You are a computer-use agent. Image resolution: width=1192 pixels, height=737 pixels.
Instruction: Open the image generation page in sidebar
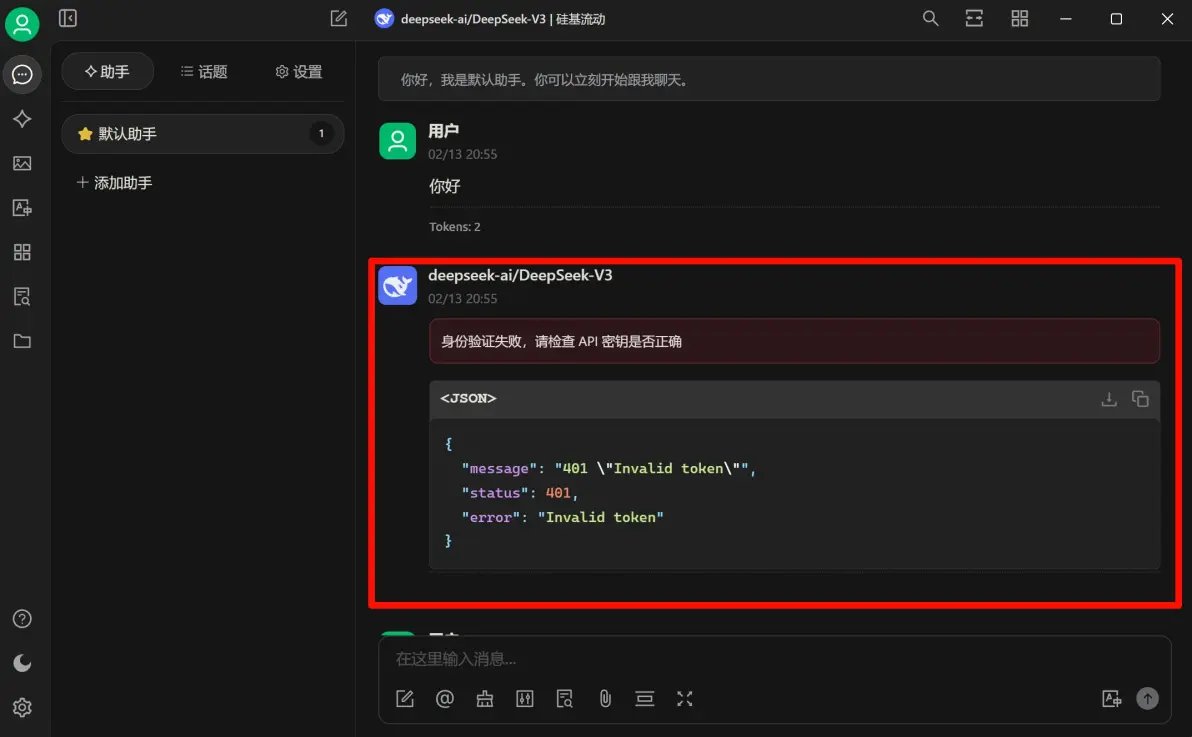(x=22, y=163)
